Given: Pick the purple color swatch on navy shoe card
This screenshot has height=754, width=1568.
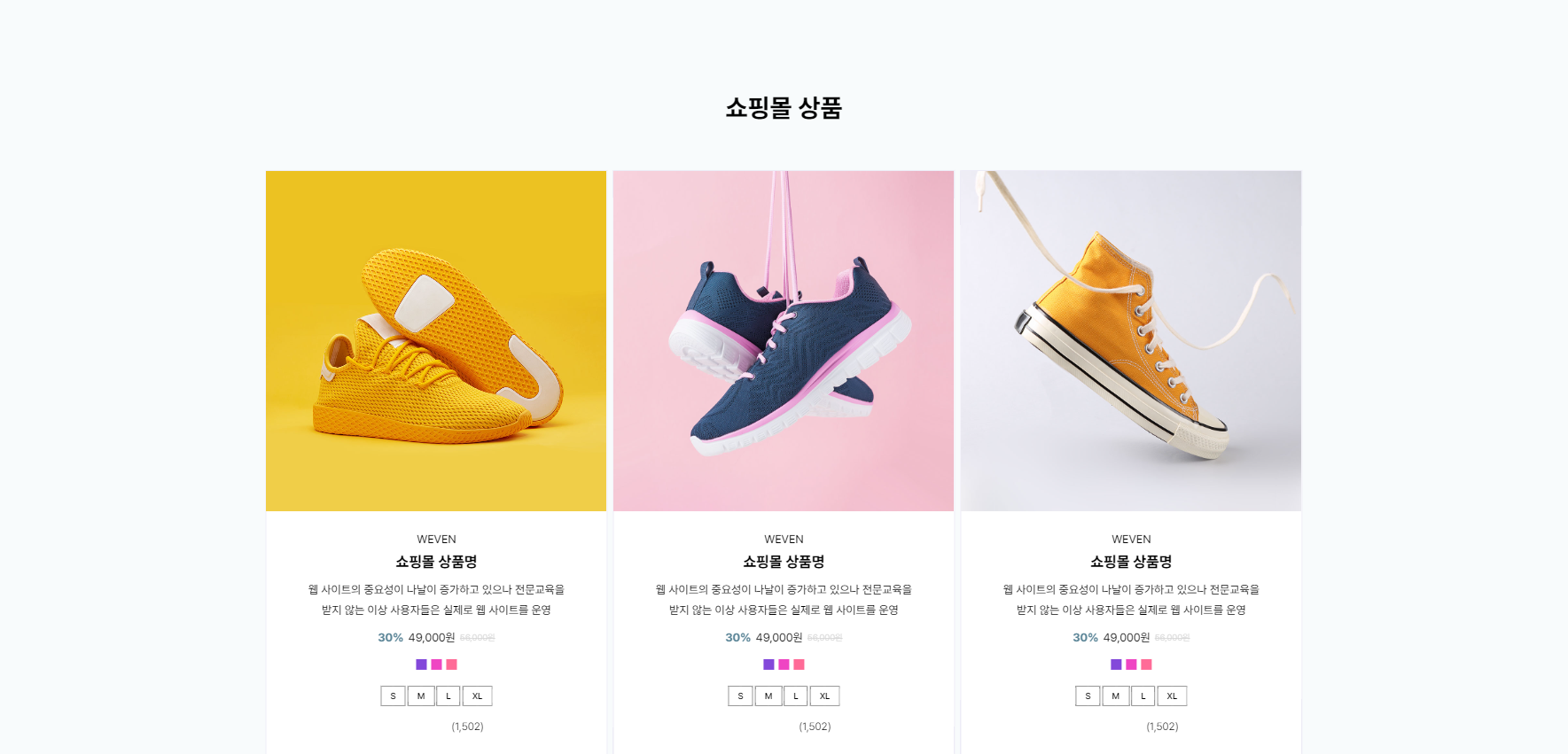Looking at the screenshot, I should click(x=768, y=665).
